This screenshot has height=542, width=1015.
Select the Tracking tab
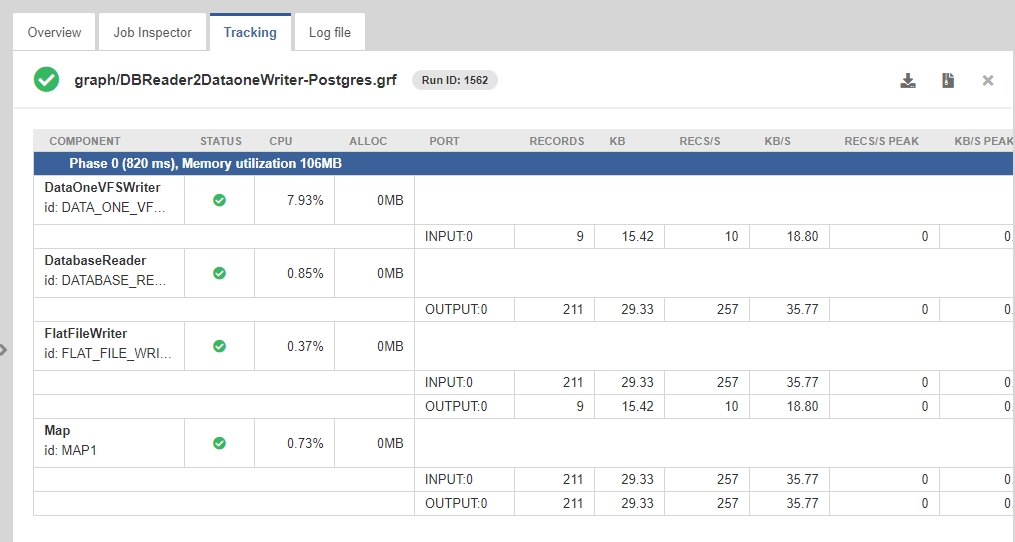point(250,32)
